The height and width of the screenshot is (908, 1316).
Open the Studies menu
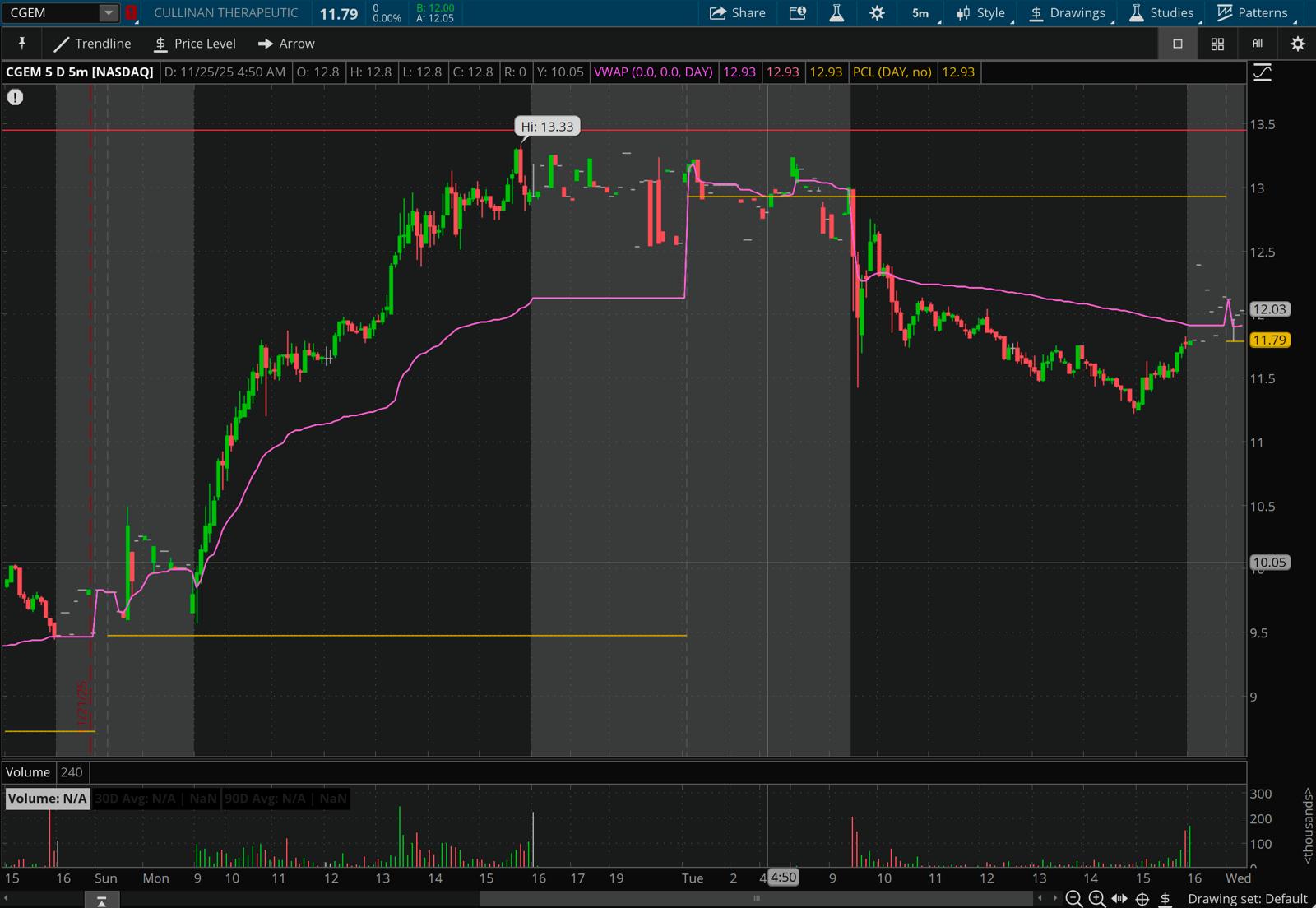(x=1161, y=13)
